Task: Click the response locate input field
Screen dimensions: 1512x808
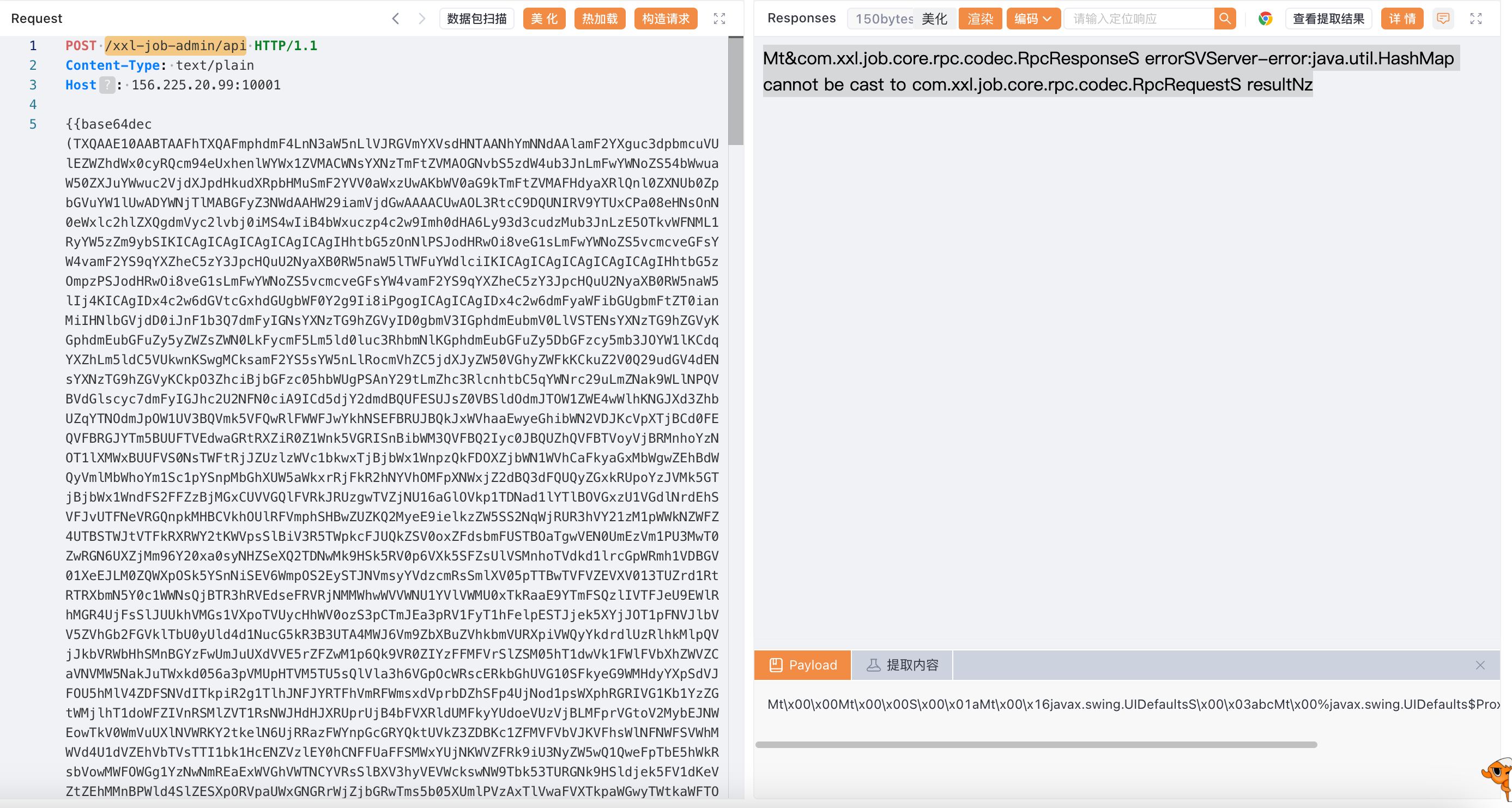Action: pos(1139,19)
